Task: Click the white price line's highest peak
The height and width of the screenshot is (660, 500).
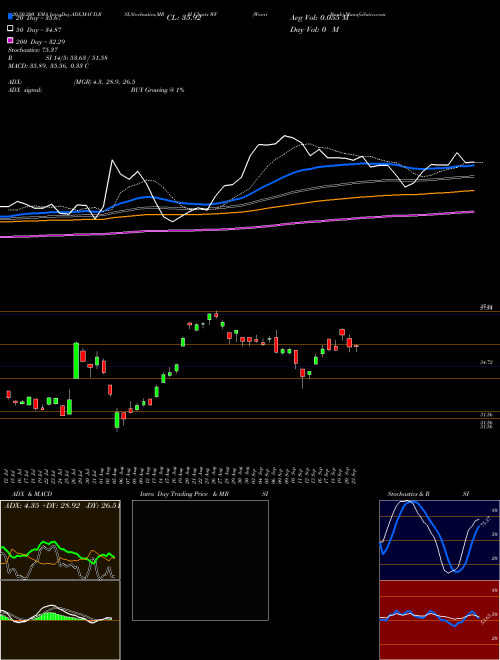Action: [x=285, y=136]
